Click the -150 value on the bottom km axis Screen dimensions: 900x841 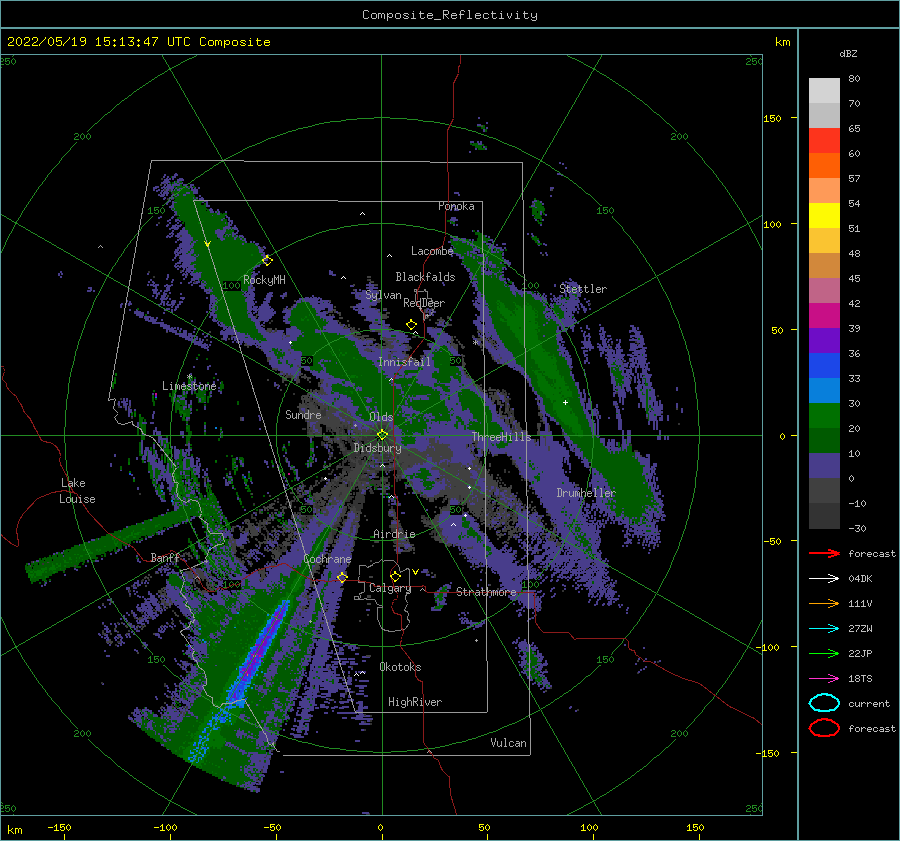tap(59, 827)
